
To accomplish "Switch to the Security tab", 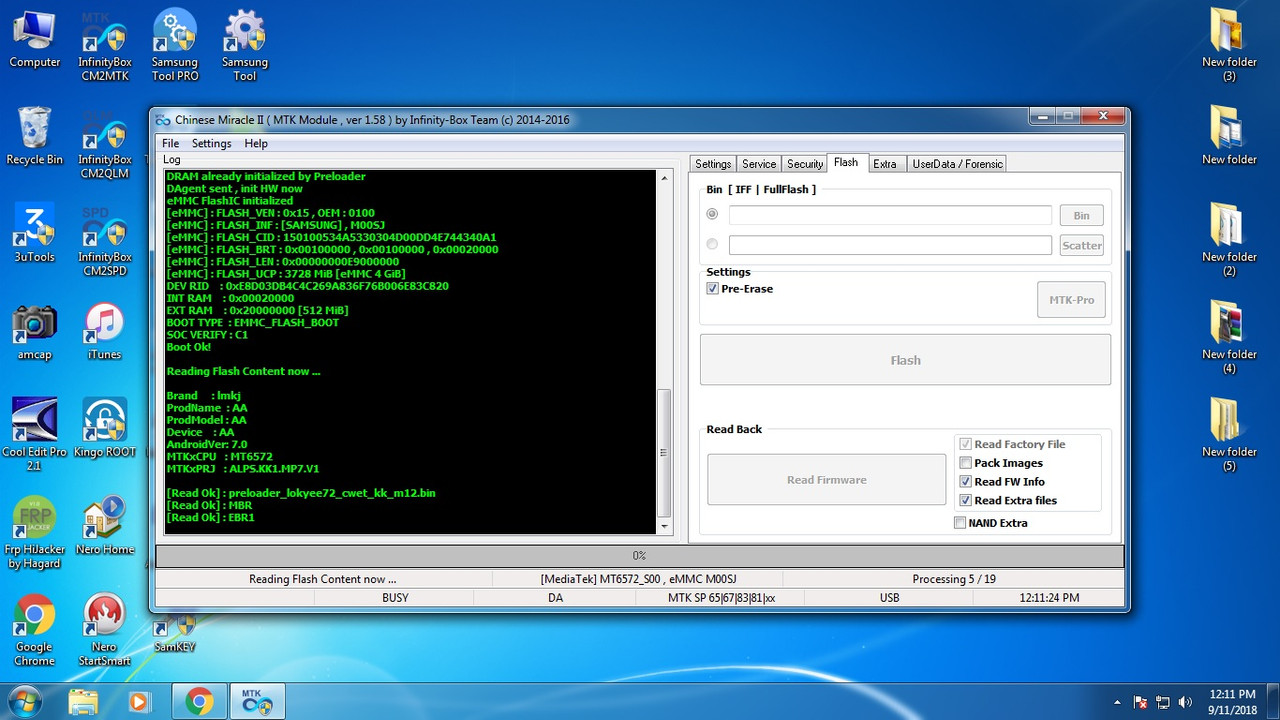I will click(805, 164).
